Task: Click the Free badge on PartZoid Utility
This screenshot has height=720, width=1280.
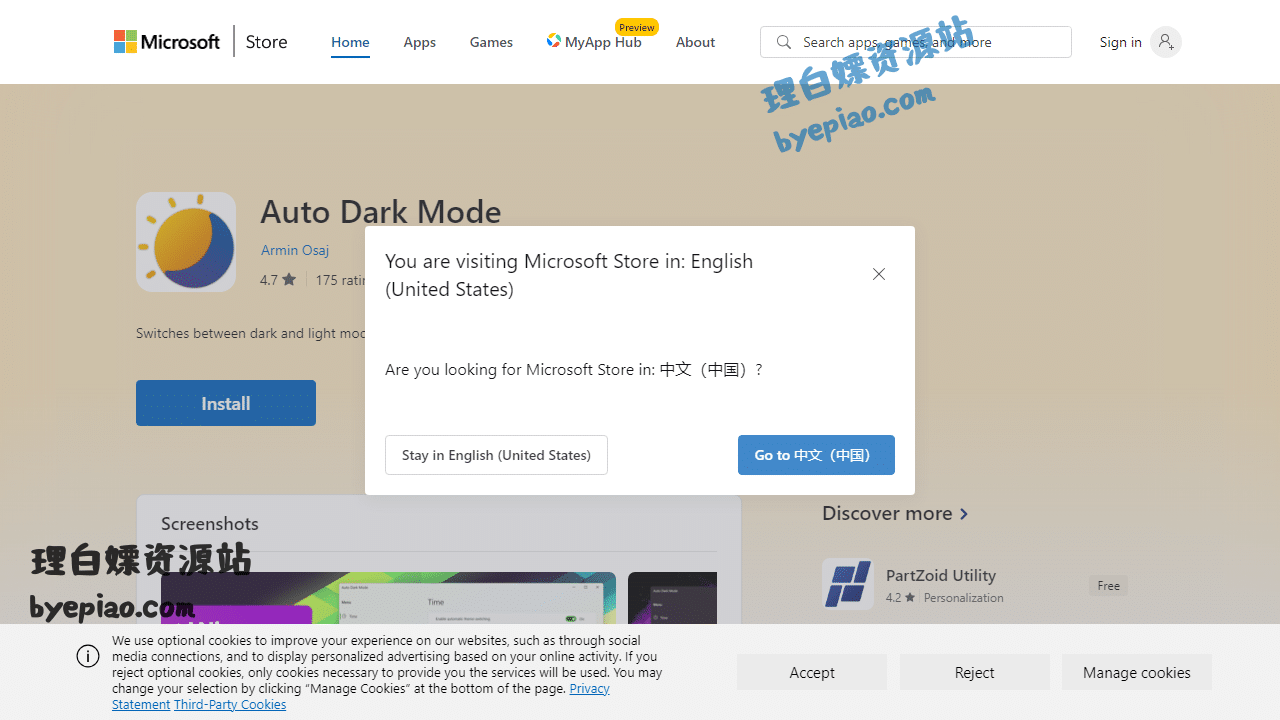Action: point(1108,586)
